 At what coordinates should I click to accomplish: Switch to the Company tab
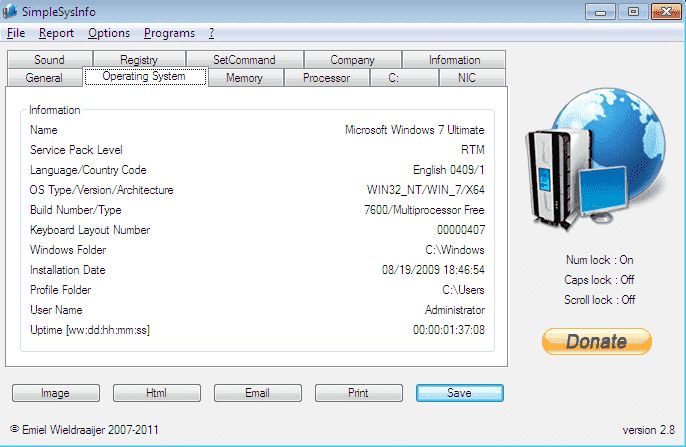tap(352, 59)
